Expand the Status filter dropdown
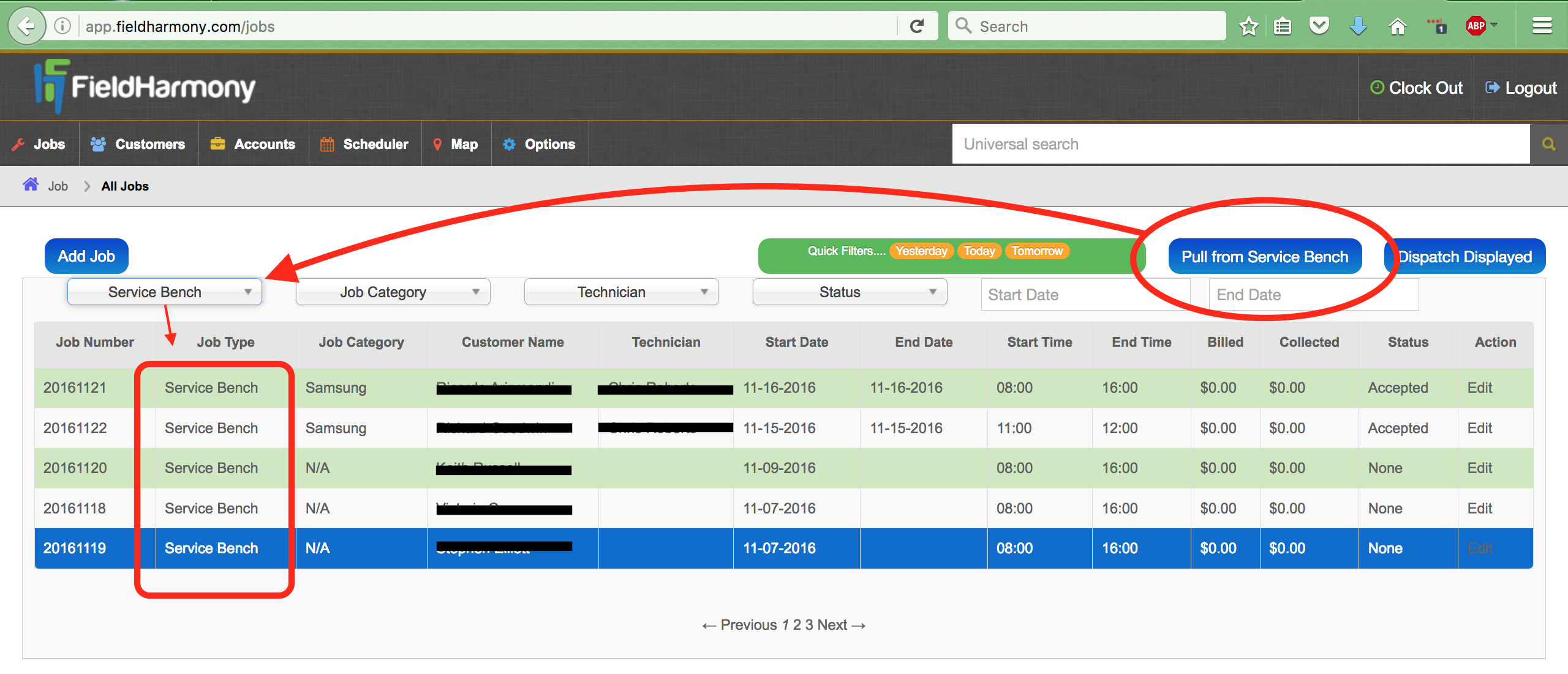 (x=849, y=292)
